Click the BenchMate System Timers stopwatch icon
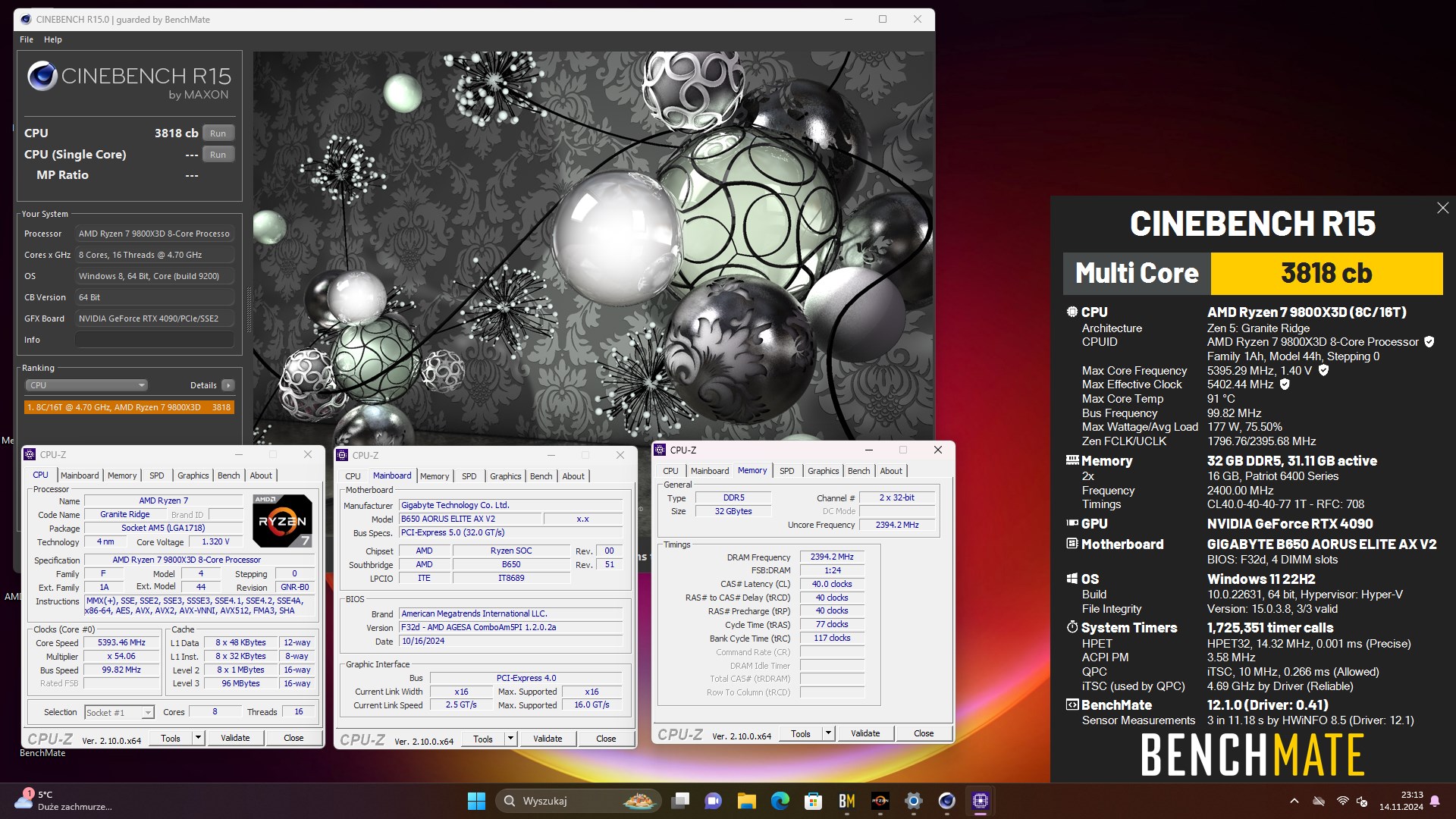Image resolution: width=1456 pixels, height=819 pixels. 1072,627
